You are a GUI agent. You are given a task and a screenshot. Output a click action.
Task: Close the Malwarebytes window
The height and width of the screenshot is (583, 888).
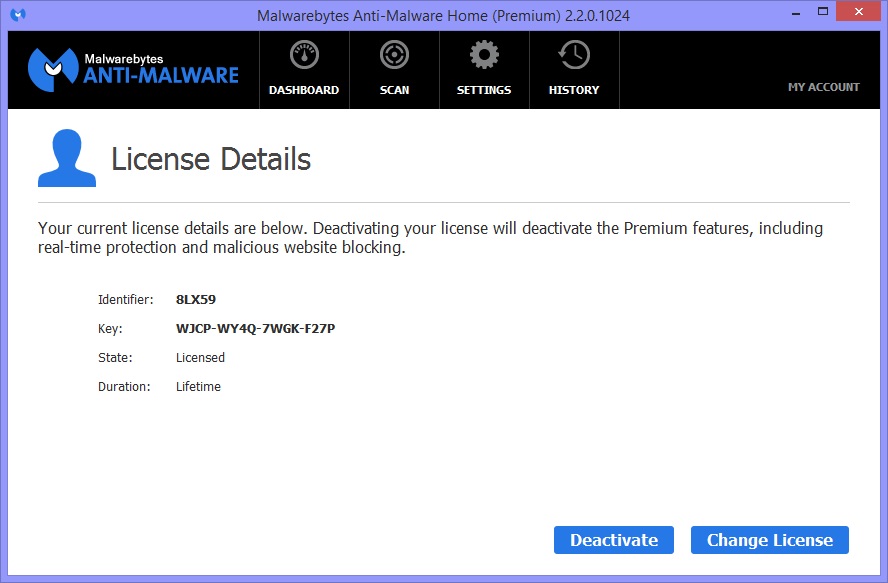(859, 11)
